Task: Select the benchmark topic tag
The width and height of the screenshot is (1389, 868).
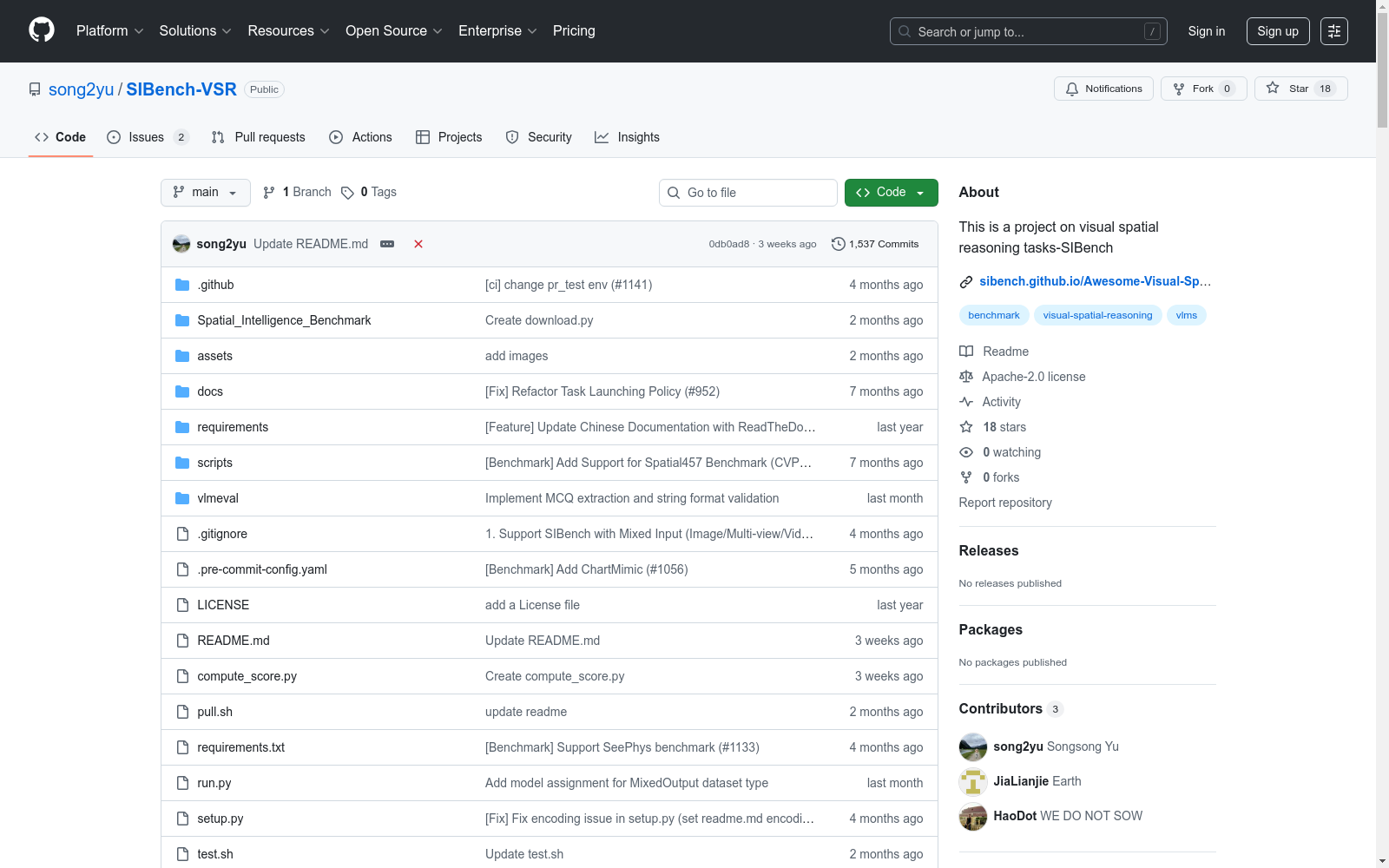Action: tap(994, 315)
